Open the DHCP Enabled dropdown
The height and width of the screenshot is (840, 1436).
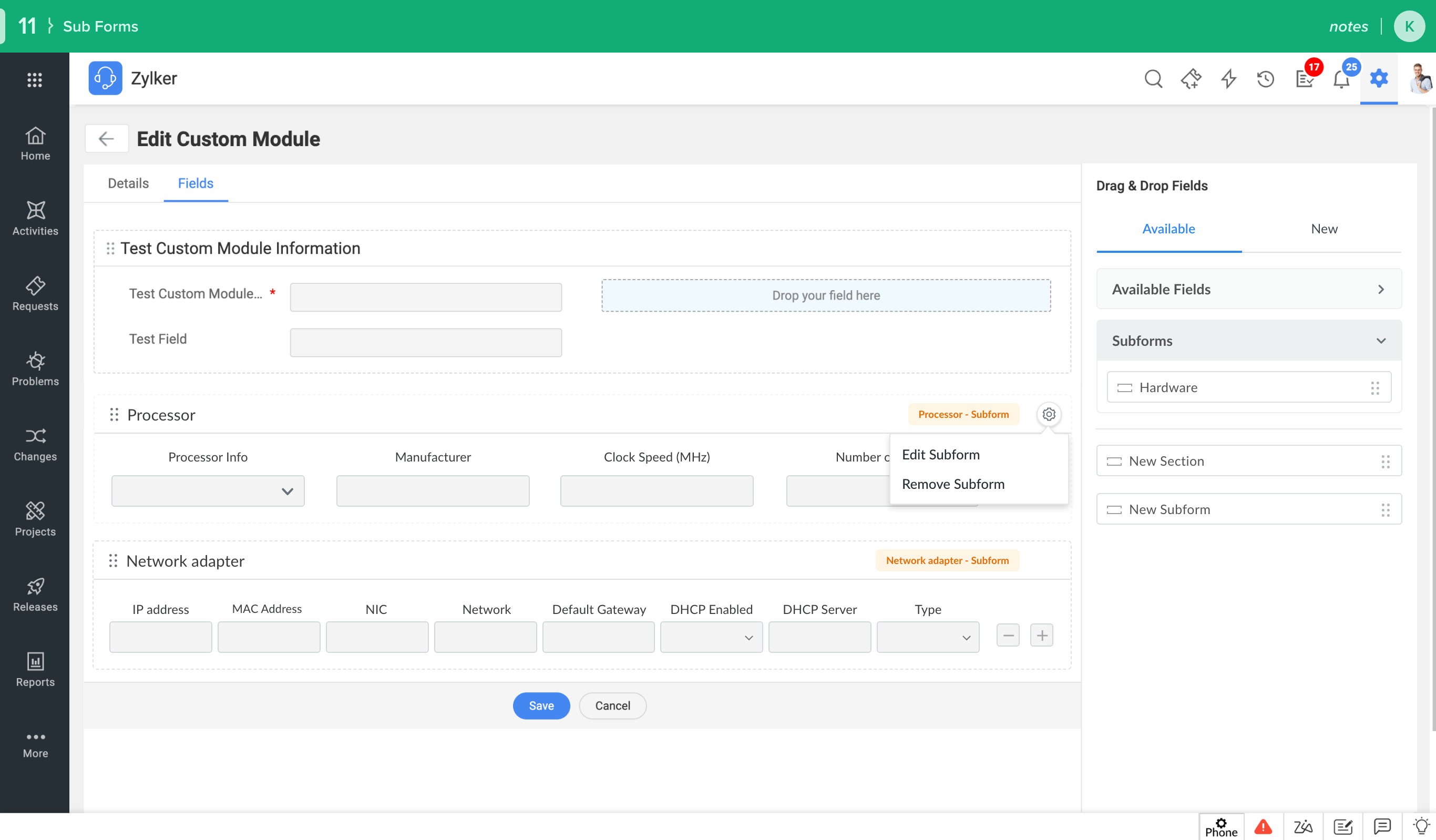[x=711, y=637]
